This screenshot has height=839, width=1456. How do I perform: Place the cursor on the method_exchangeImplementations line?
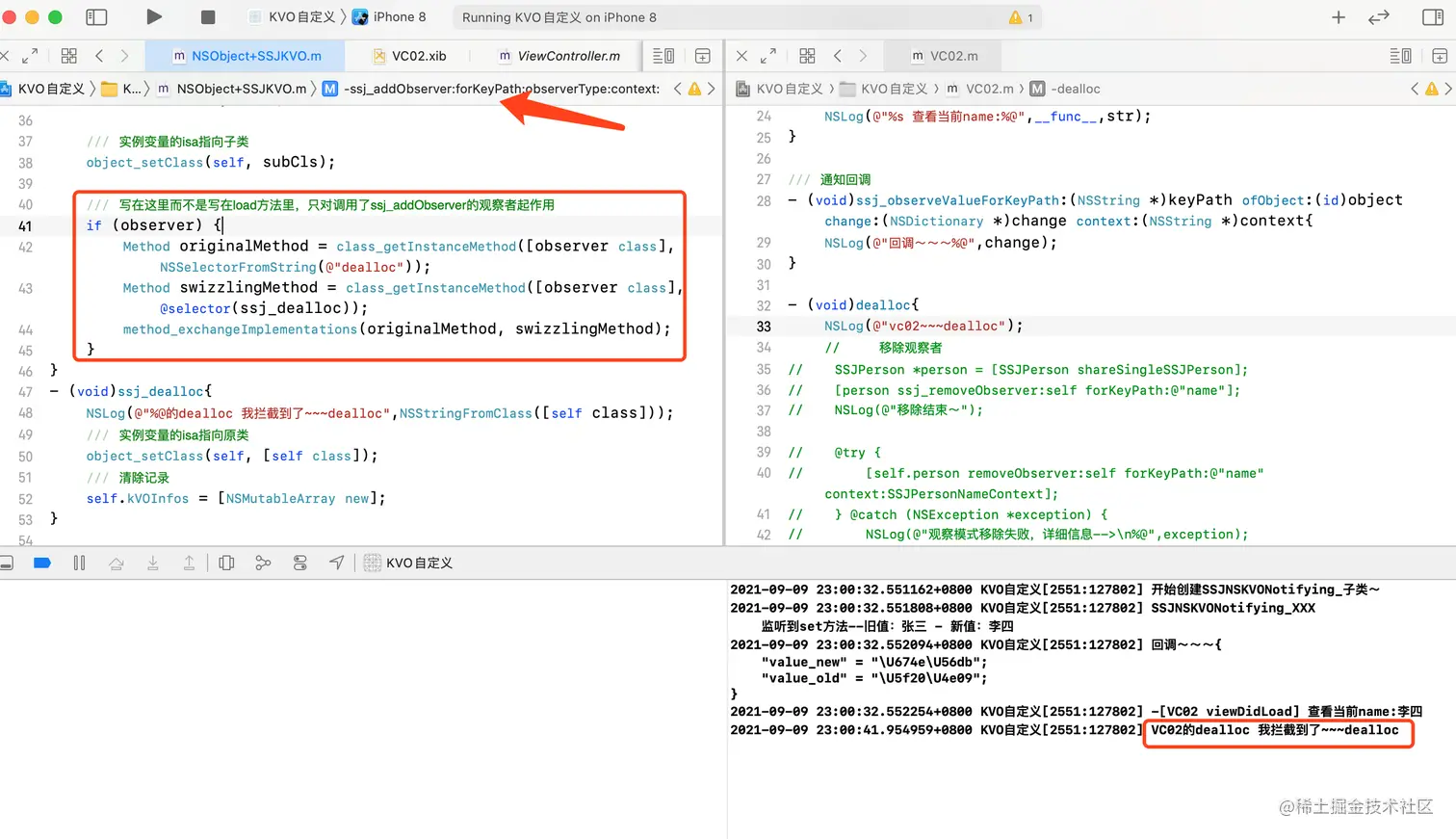pos(397,329)
